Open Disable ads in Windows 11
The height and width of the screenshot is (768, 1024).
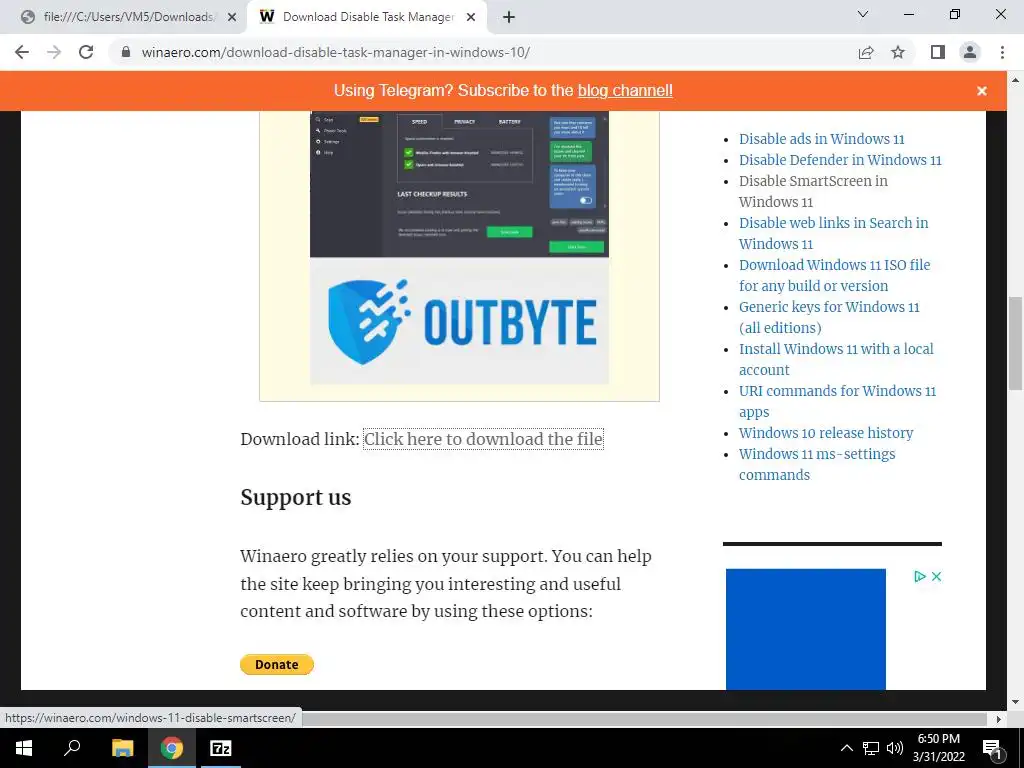(822, 139)
